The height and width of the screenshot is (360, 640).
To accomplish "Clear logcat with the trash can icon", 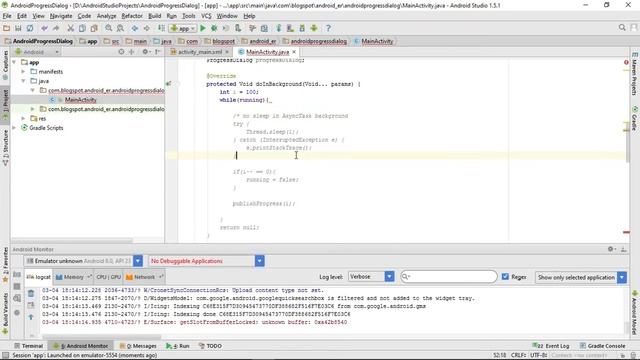I will tap(31, 293).
